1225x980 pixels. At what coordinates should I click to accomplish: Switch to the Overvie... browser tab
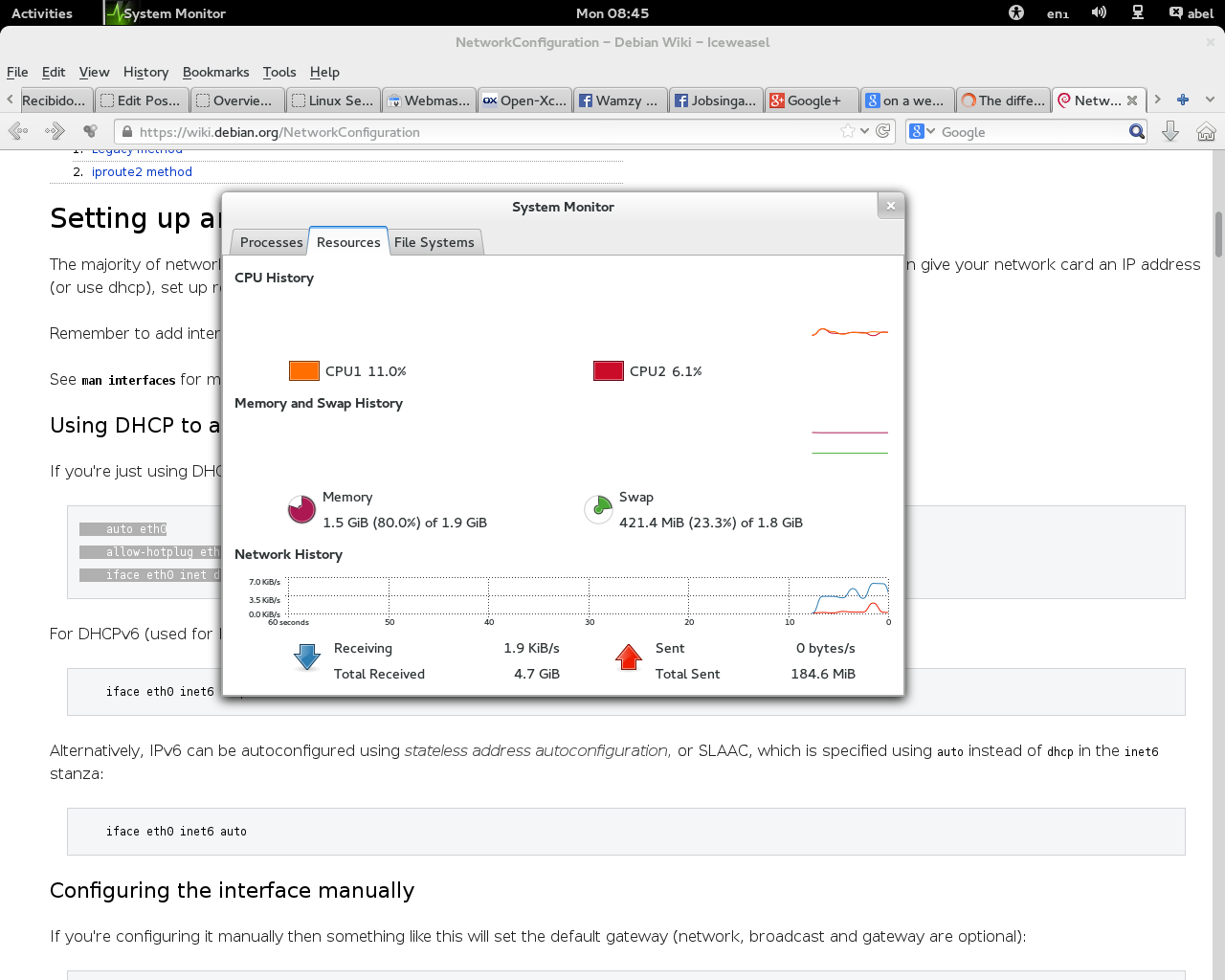coord(237,100)
